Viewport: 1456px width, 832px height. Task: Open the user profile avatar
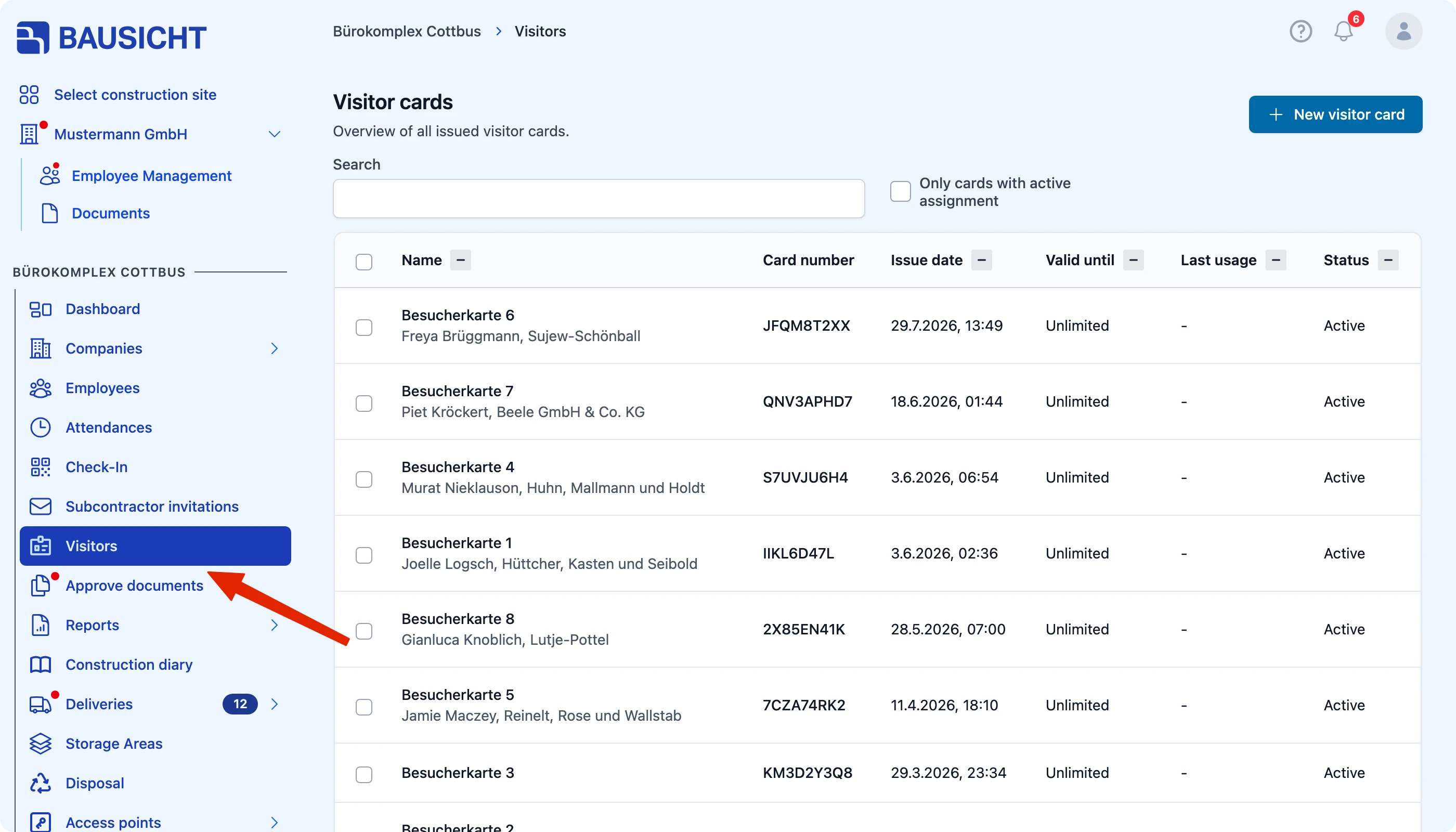pos(1403,31)
